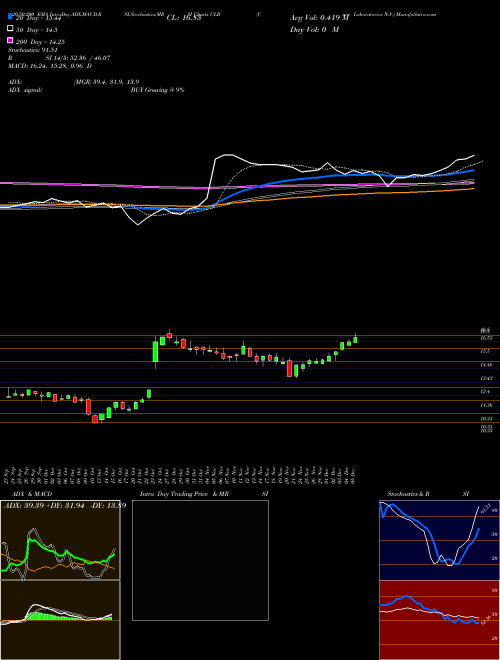Screen dimensions: 500x660
Task: Click the last green candlestick on the chart
Action: [355, 339]
